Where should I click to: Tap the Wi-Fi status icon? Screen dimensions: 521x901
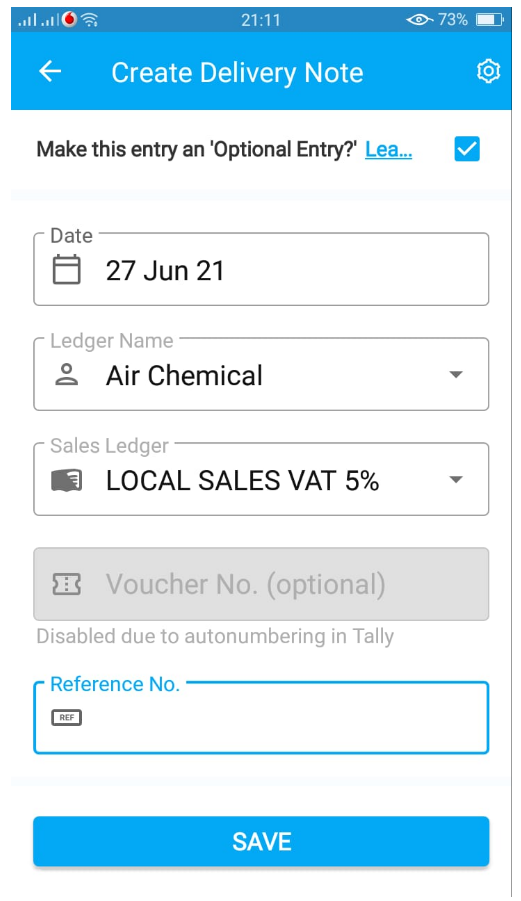pyautogui.click(x=89, y=20)
